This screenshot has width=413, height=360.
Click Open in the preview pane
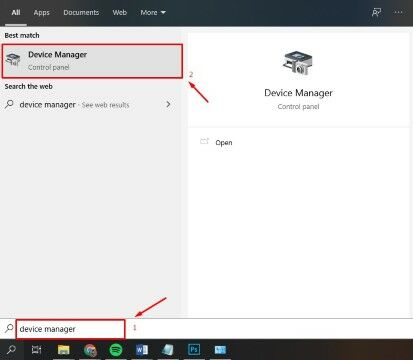[224, 143]
